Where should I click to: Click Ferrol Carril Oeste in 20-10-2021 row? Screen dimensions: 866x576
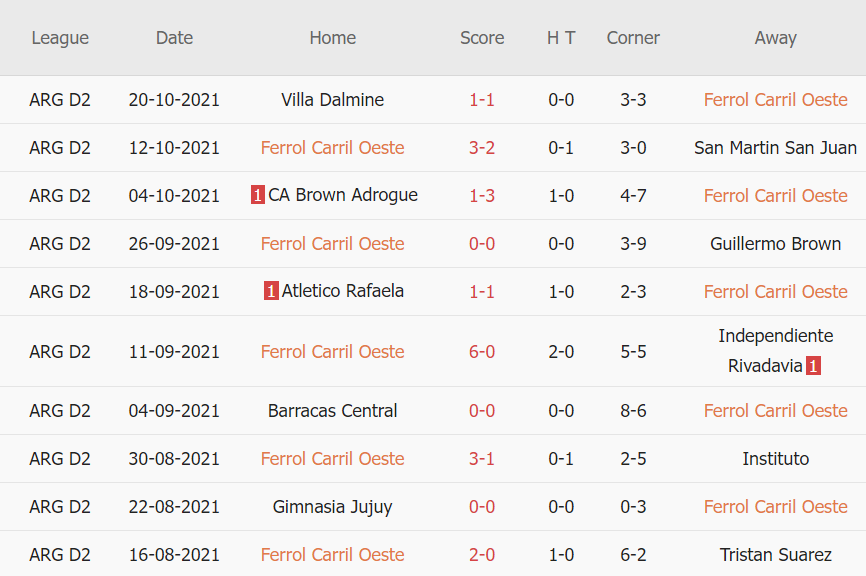[x=775, y=100]
